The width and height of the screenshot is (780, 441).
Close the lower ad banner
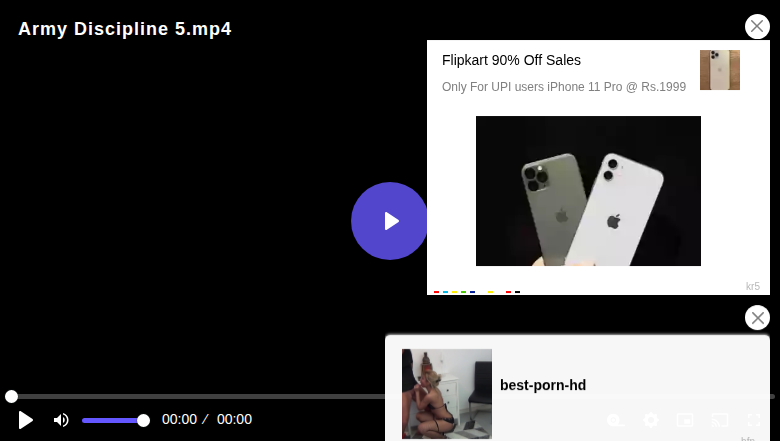coord(757,318)
